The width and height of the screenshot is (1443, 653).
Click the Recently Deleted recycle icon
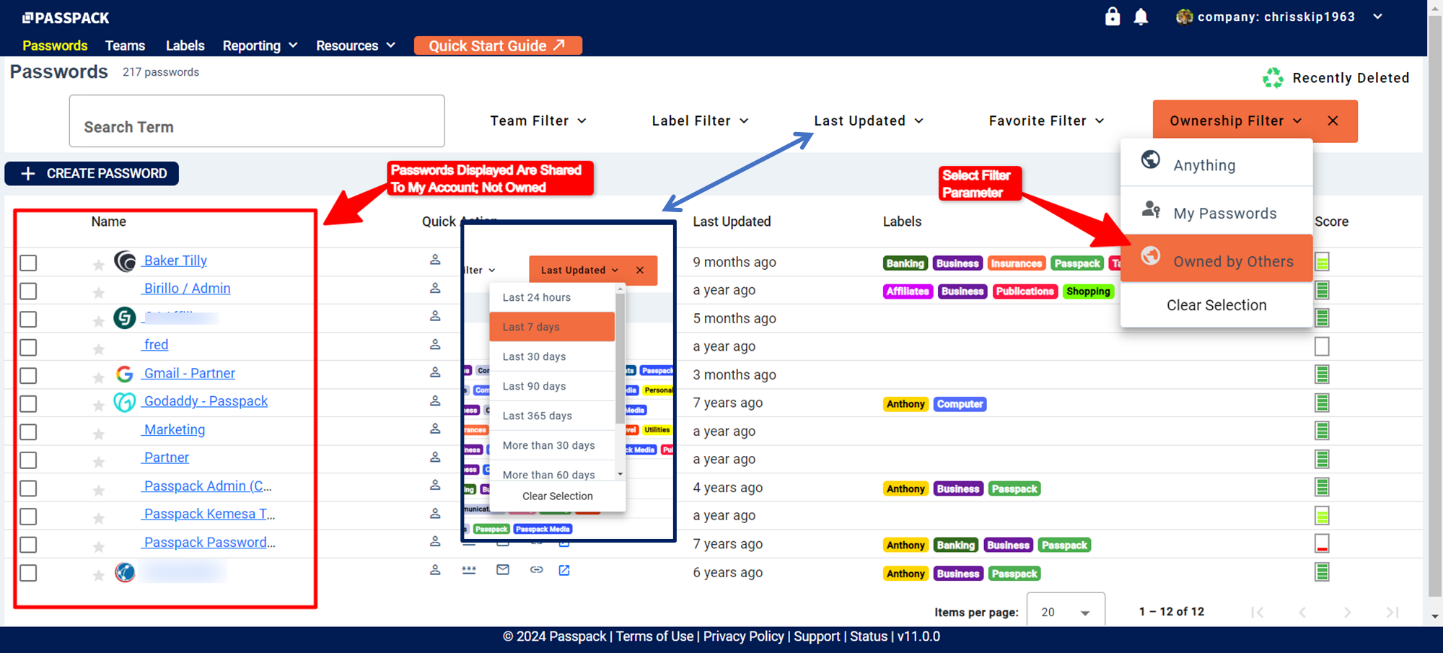1273,78
